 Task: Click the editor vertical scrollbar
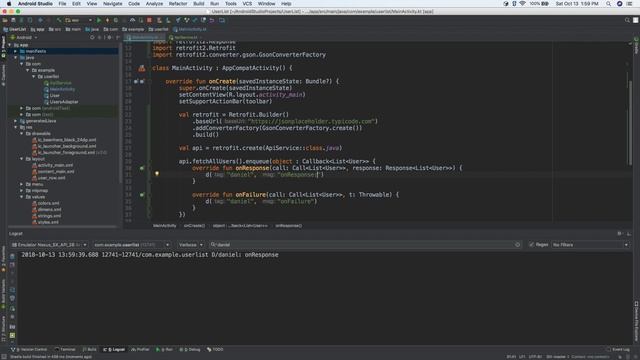point(630,122)
